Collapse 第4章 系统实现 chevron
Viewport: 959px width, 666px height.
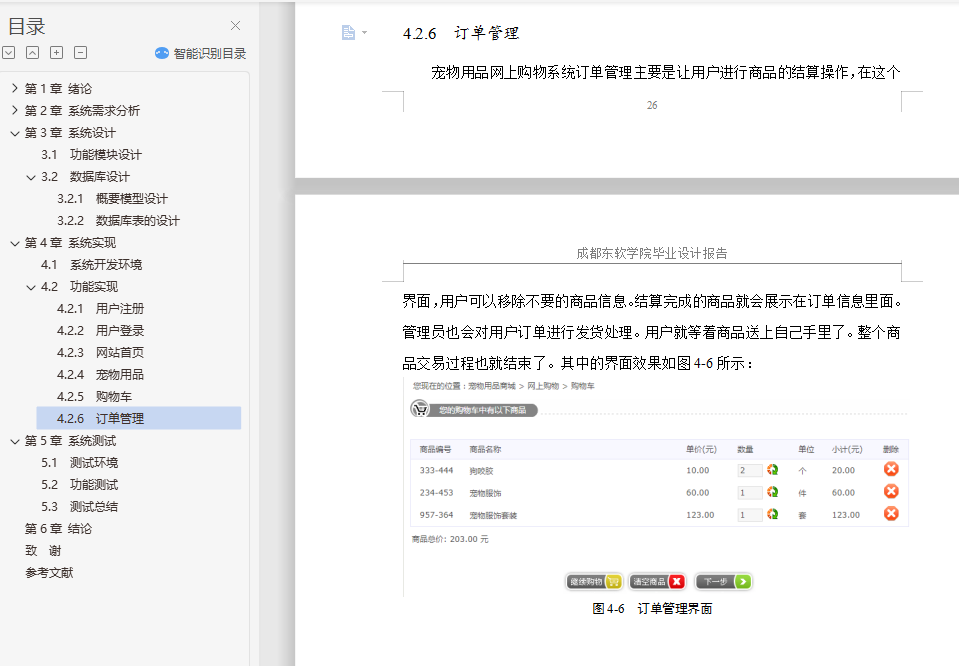coord(15,243)
